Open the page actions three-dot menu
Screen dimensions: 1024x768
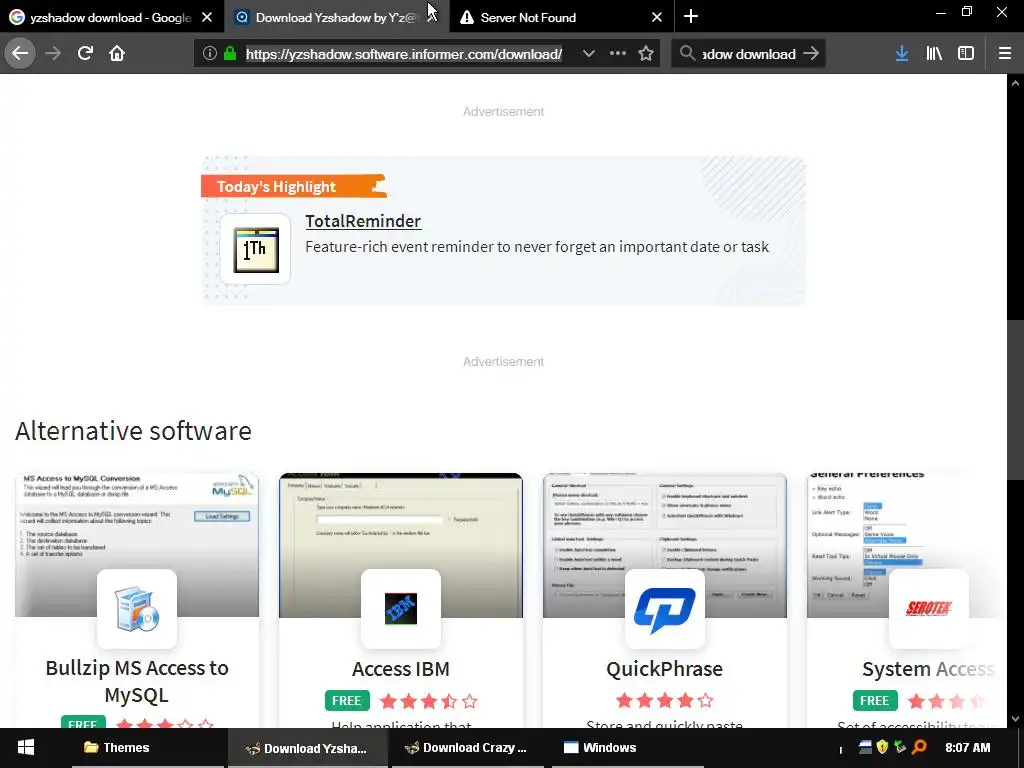tap(618, 54)
